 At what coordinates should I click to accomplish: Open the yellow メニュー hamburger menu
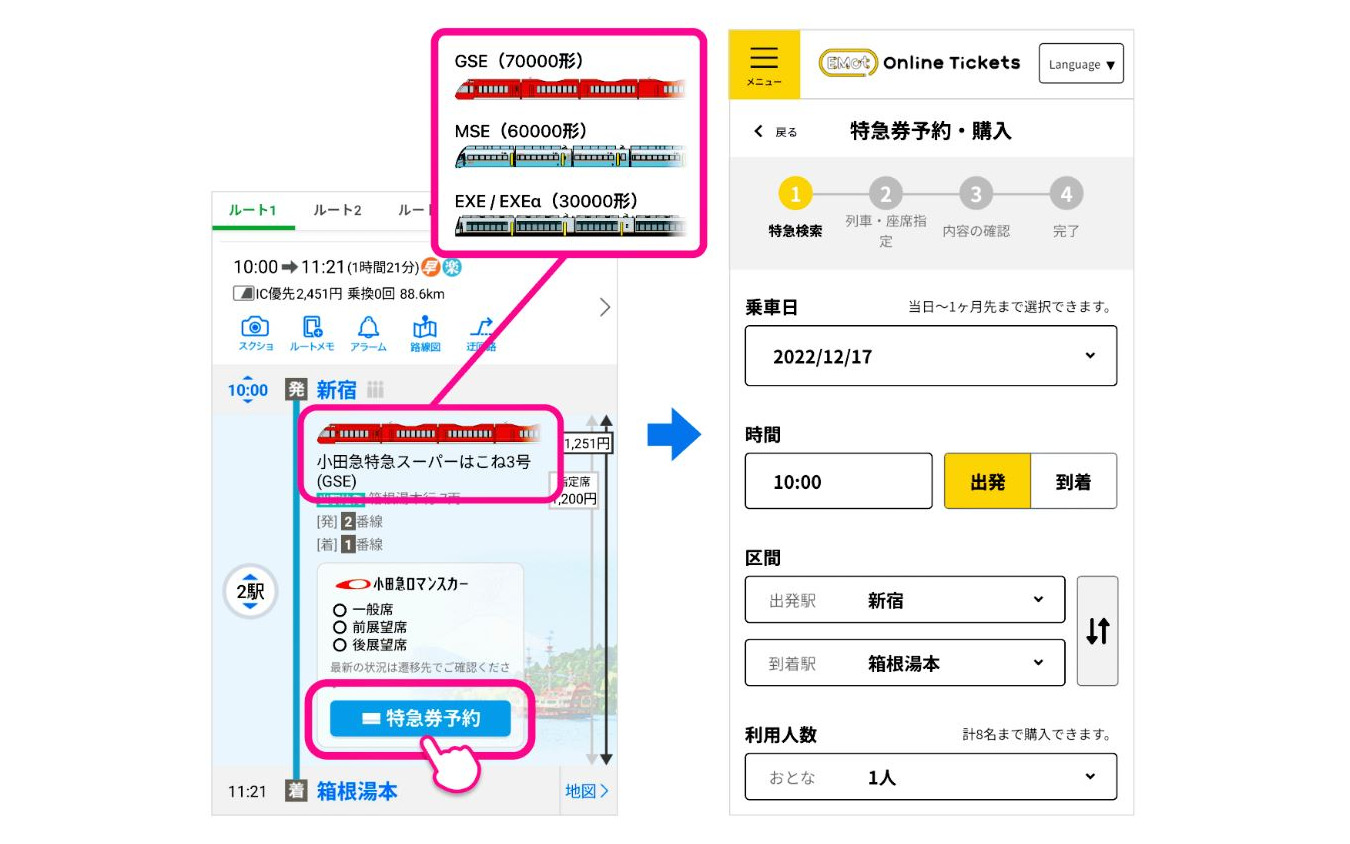coord(764,64)
